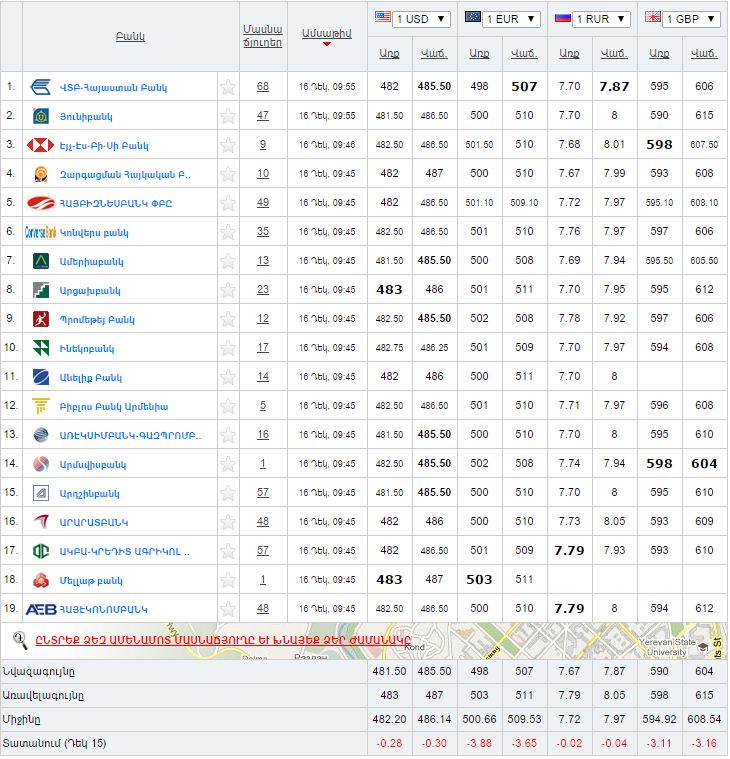Click the AEB logo in the last row
This screenshot has width=730, height=759.
click(x=41, y=609)
